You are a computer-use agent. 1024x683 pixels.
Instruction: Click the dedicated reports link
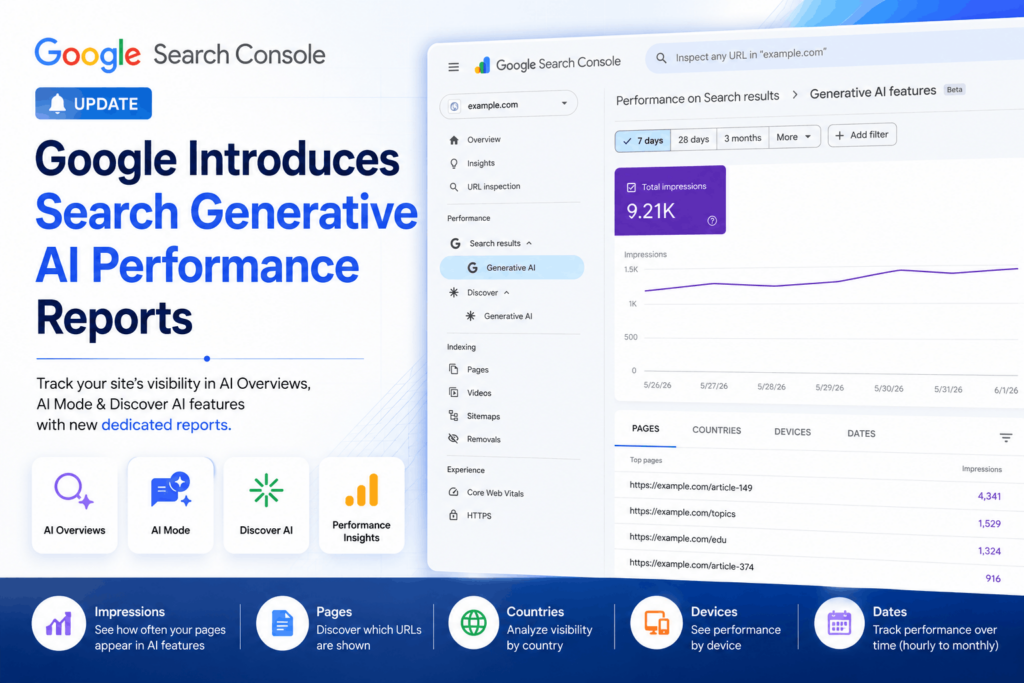[x=166, y=424]
